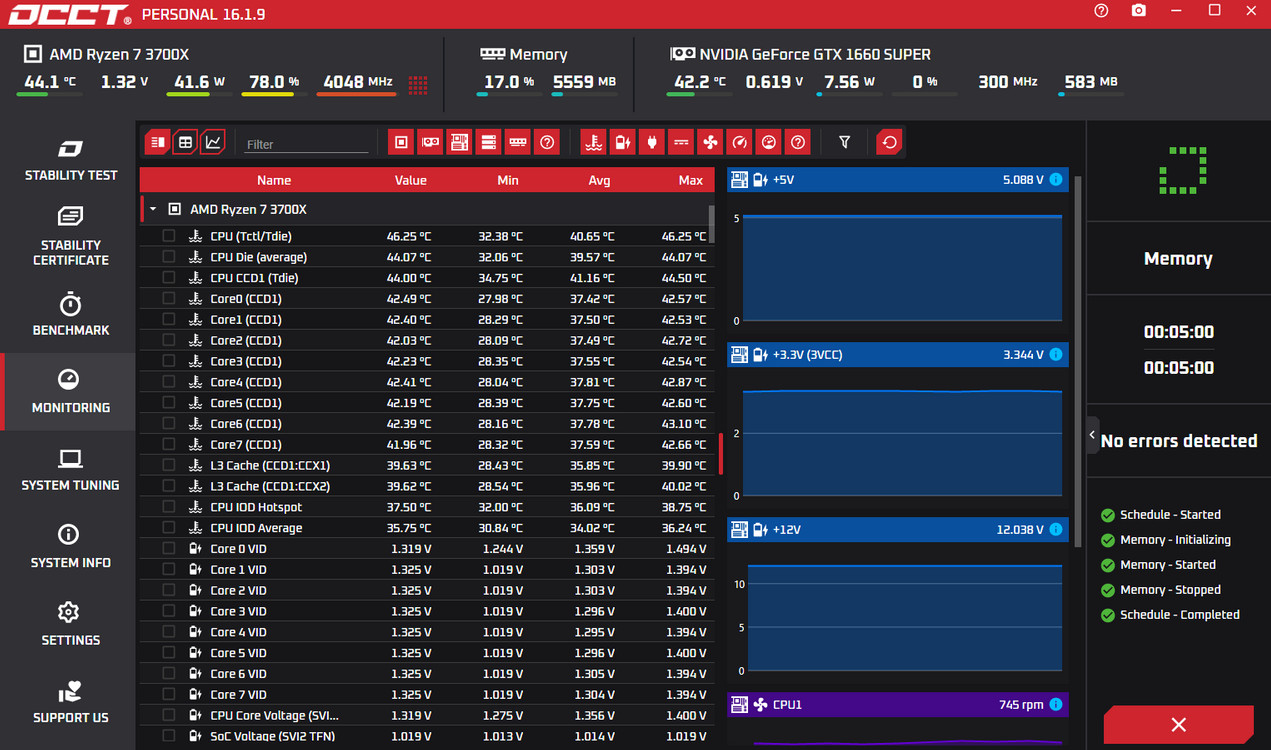Open the Monitoring section
The image size is (1271, 750).
[x=68, y=391]
